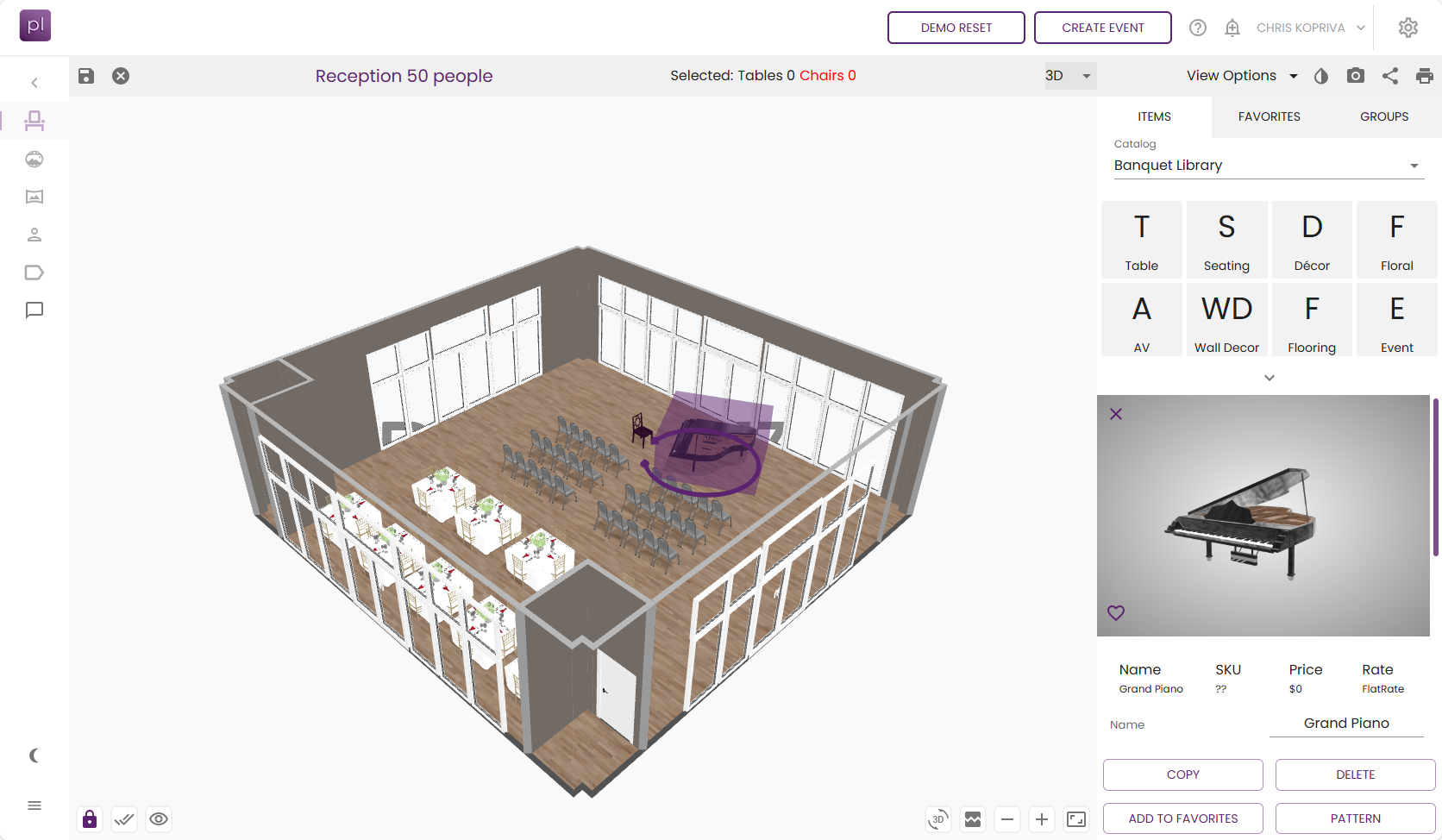1442x840 pixels.
Task: Enable dark mode with the moon icon
Action: click(34, 755)
